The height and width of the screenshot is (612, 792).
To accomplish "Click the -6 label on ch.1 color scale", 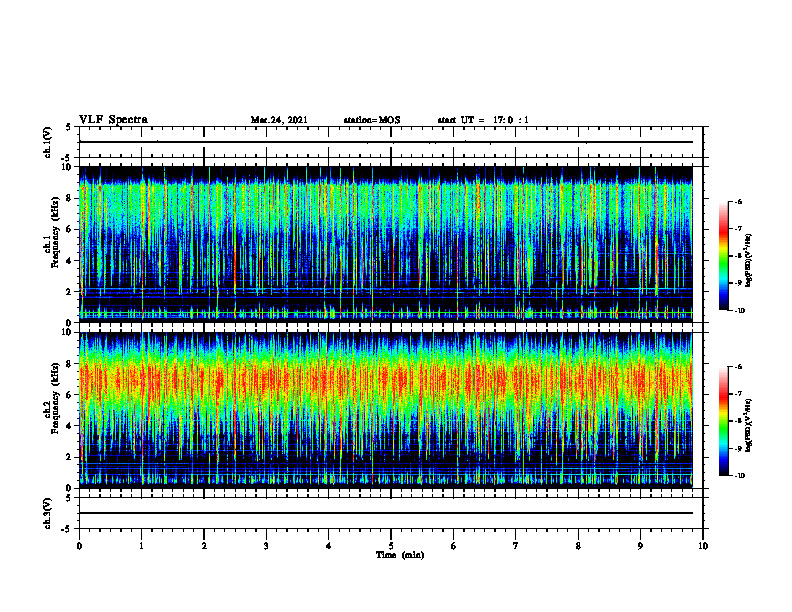I will click(738, 201).
